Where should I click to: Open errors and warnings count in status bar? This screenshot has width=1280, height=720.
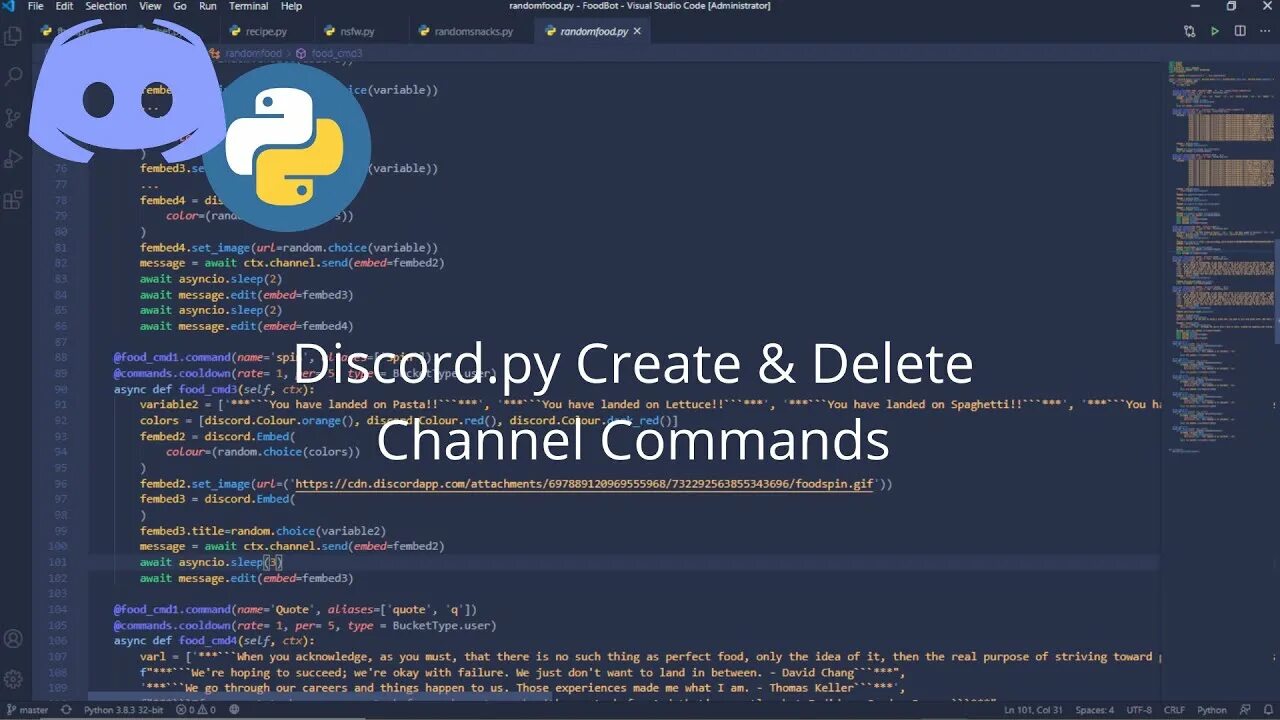(196, 710)
